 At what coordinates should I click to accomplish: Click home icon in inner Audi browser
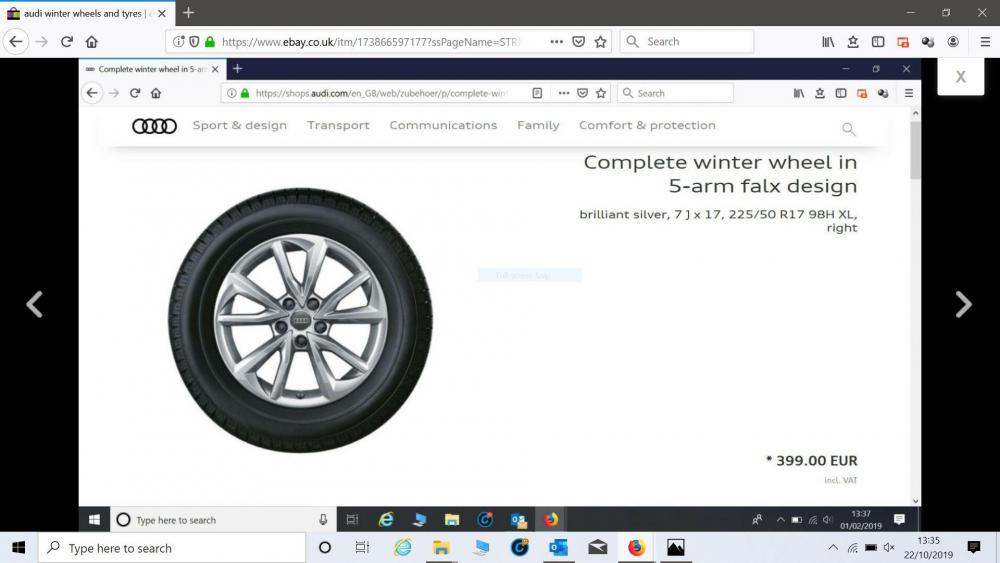[156, 93]
